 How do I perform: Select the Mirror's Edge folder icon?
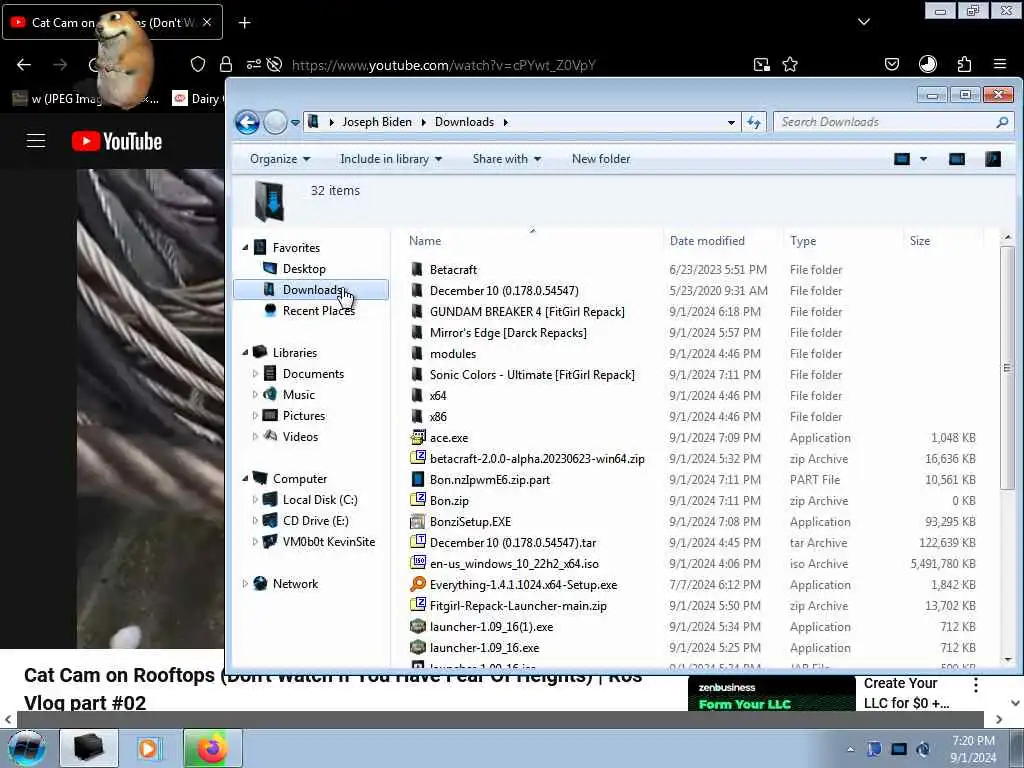417,332
